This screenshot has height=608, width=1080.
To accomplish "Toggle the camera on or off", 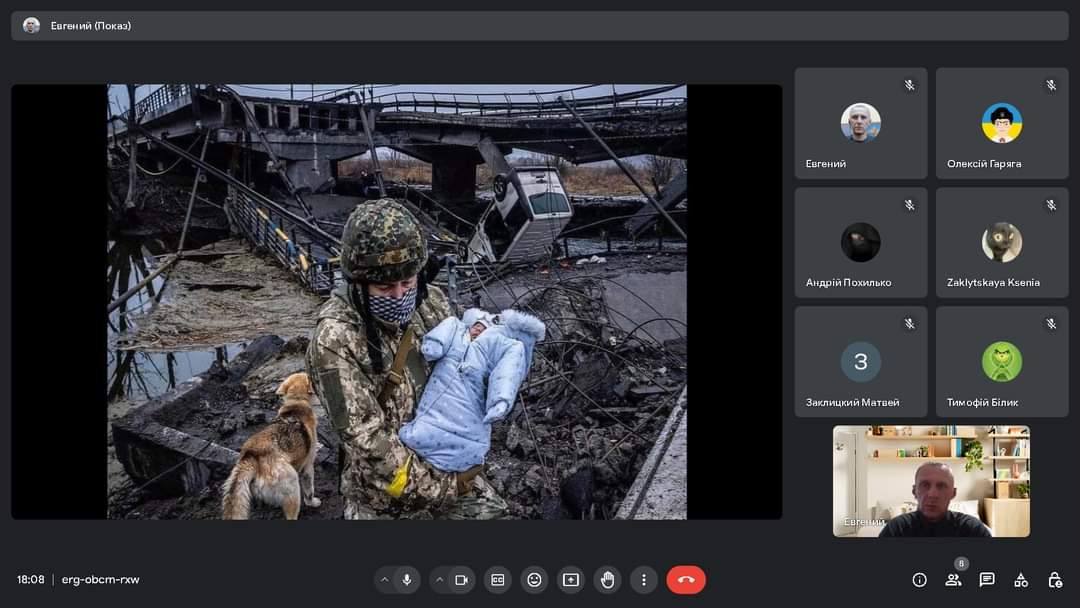I will [461, 580].
